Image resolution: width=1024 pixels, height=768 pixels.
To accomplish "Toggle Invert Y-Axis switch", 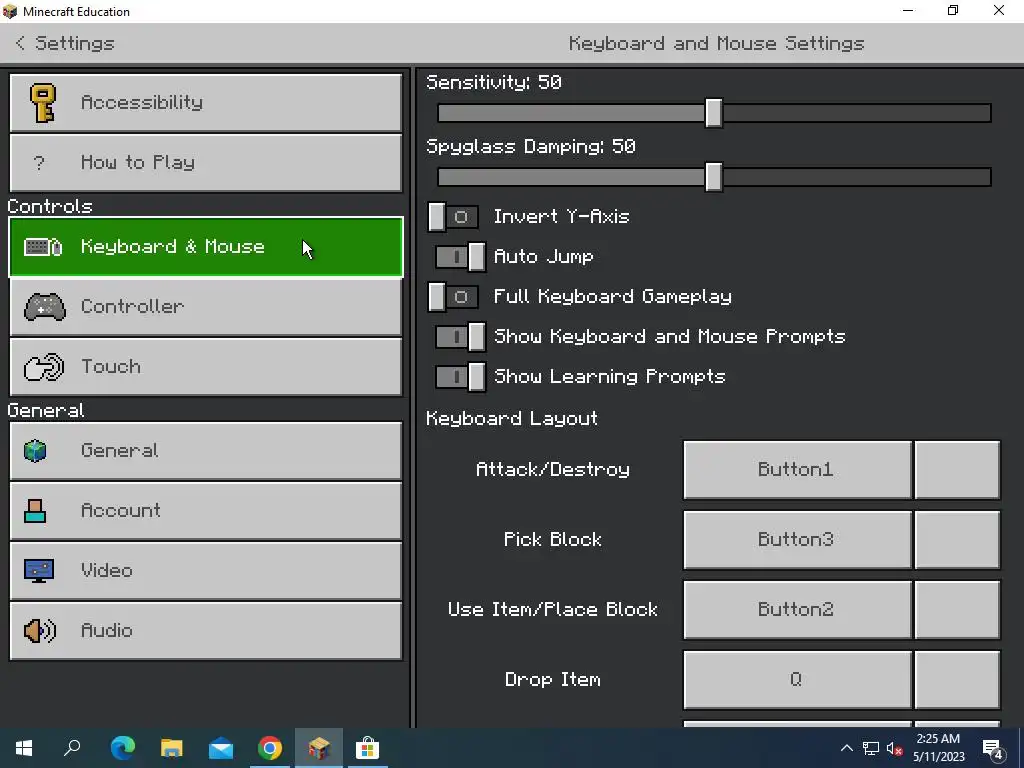I will coord(453,217).
